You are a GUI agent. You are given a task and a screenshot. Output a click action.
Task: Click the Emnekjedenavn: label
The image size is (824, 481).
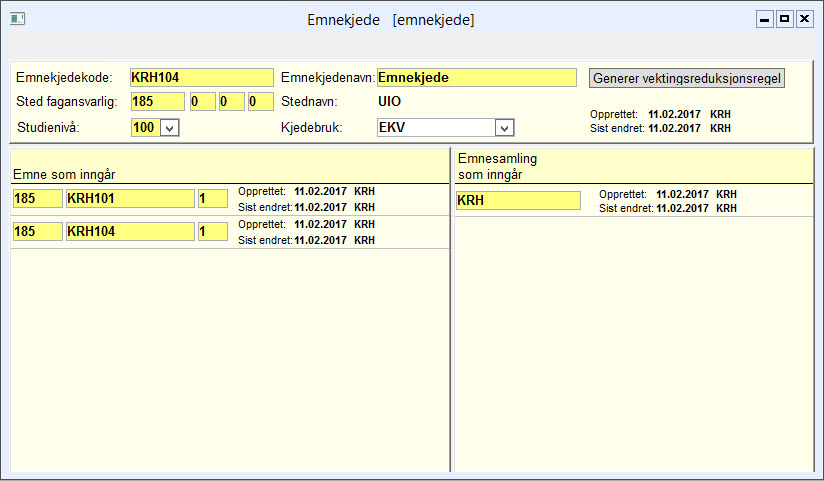pos(328,78)
